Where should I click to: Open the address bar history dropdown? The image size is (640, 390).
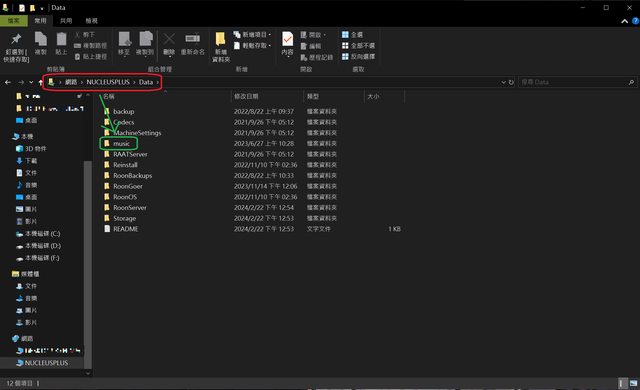click(x=503, y=82)
